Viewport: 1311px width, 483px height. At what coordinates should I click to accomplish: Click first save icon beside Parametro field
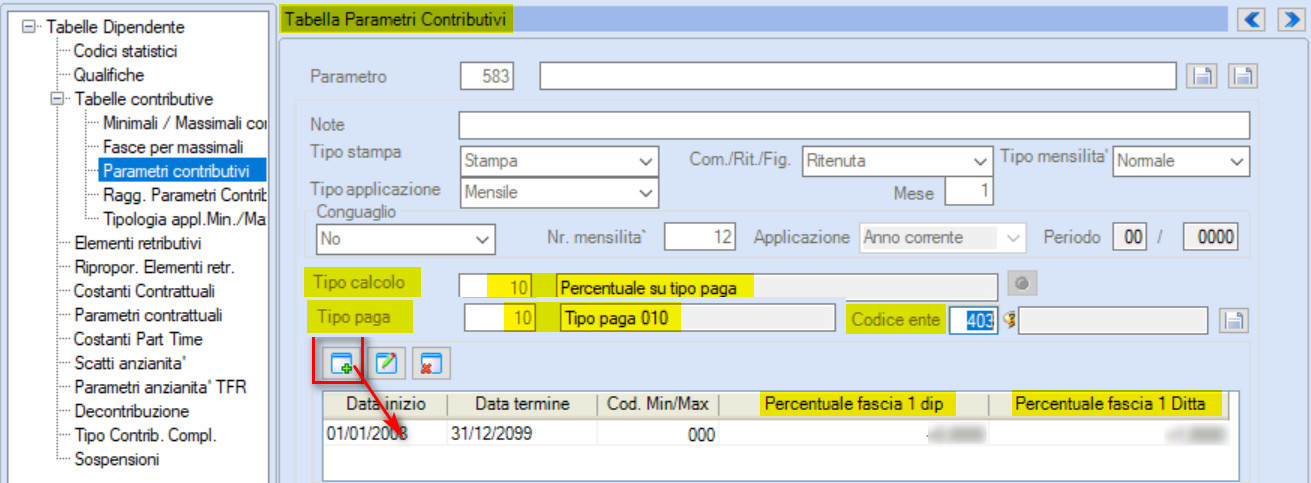tap(1200, 76)
